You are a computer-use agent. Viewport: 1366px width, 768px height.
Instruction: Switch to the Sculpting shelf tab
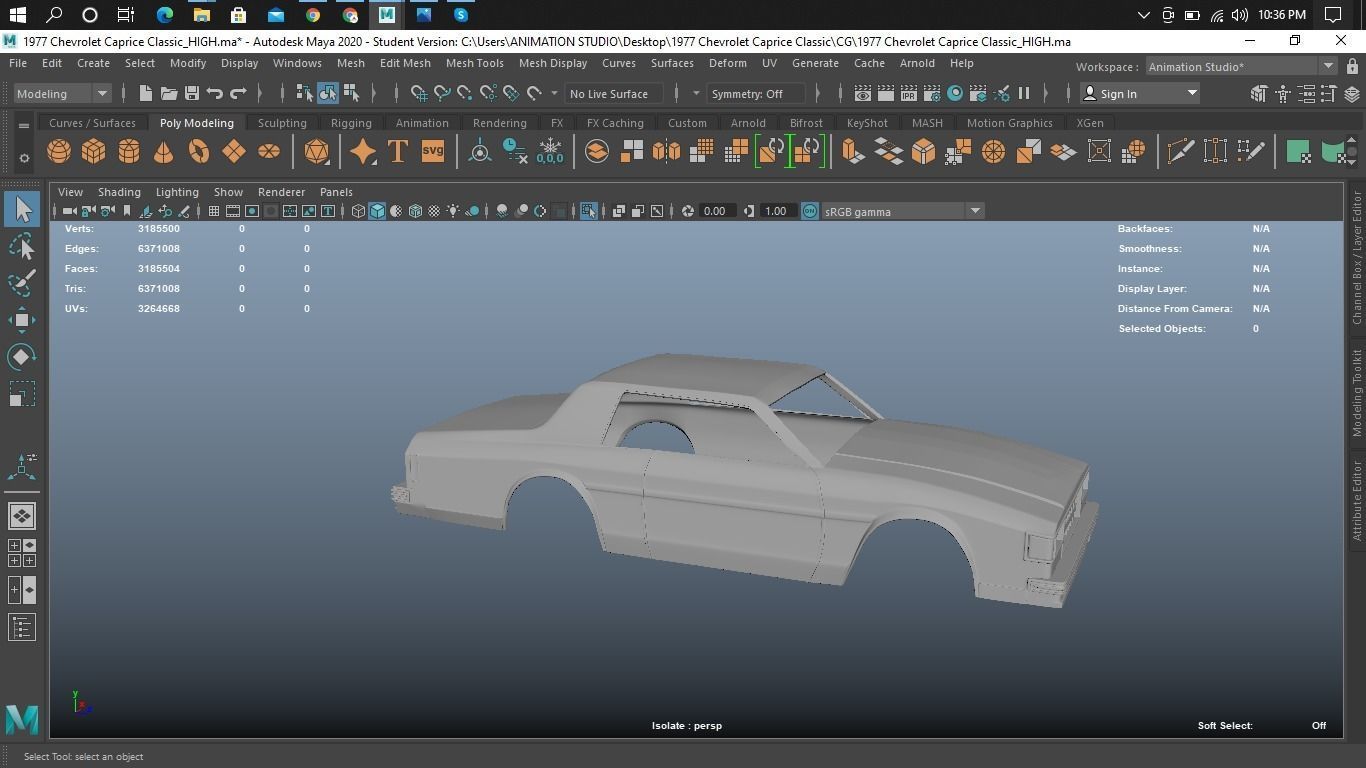click(282, 123)
